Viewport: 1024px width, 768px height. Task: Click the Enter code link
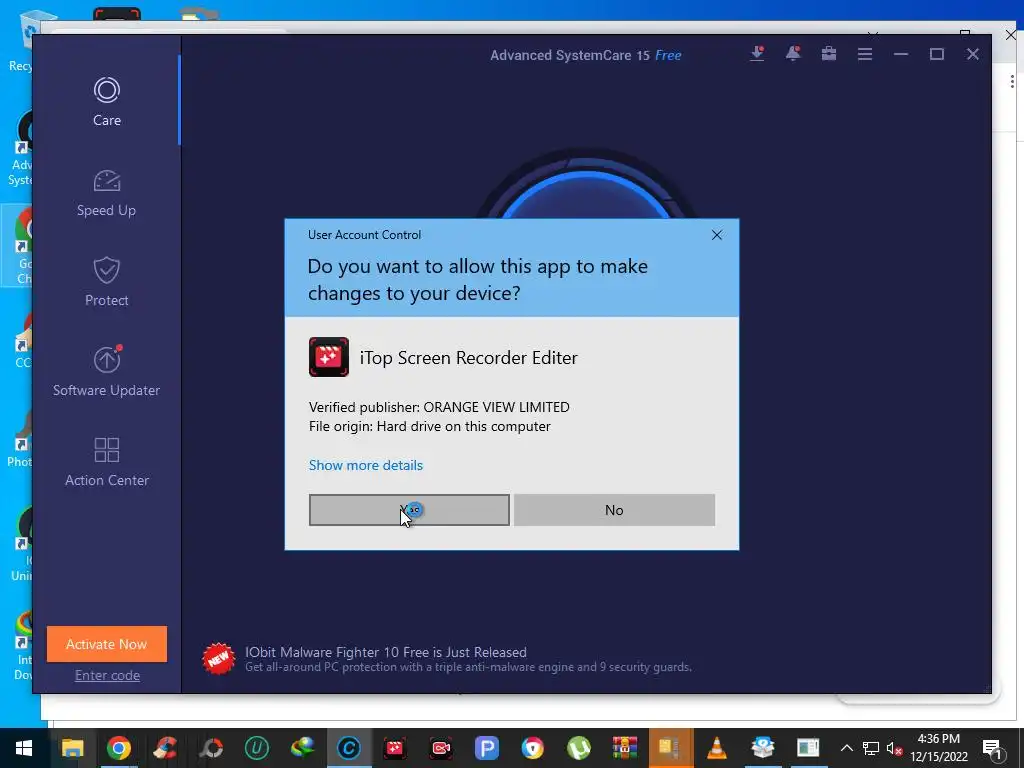[x=107, y=675]
